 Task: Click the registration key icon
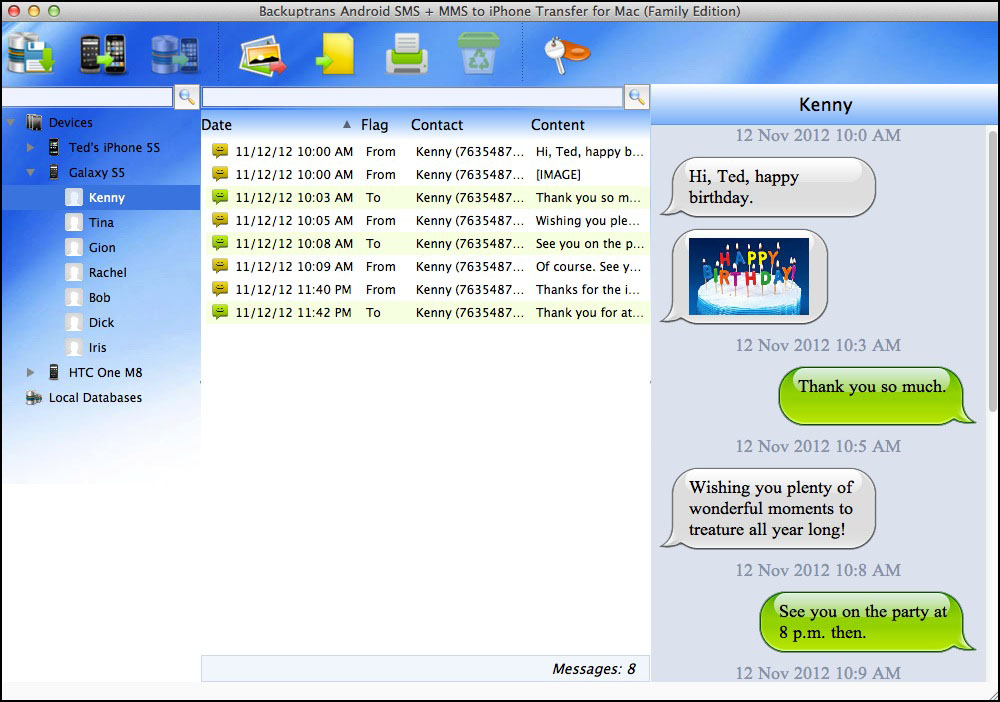coord(566,55)
